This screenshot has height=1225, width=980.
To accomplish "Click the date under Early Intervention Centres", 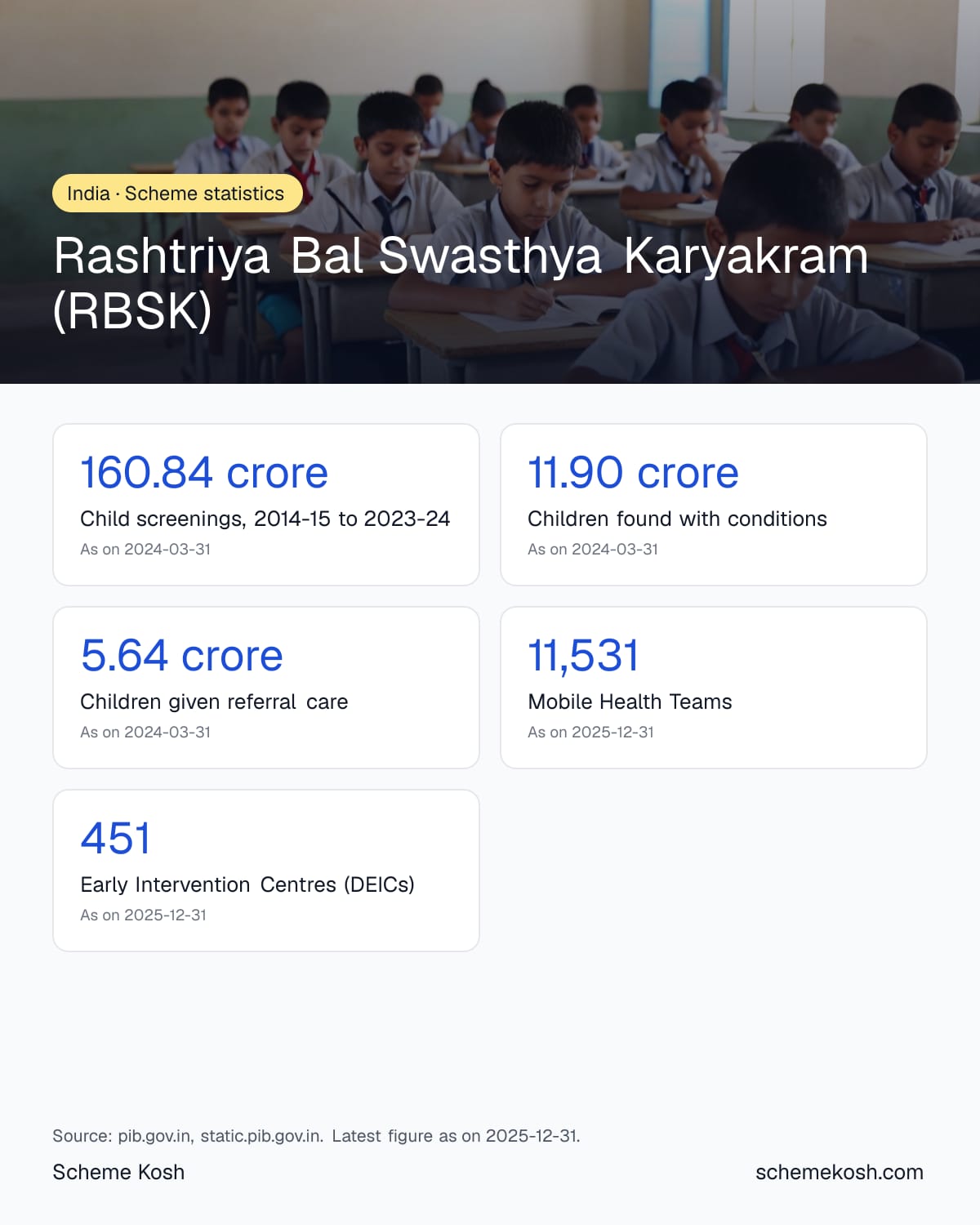I will click(143, 915).
